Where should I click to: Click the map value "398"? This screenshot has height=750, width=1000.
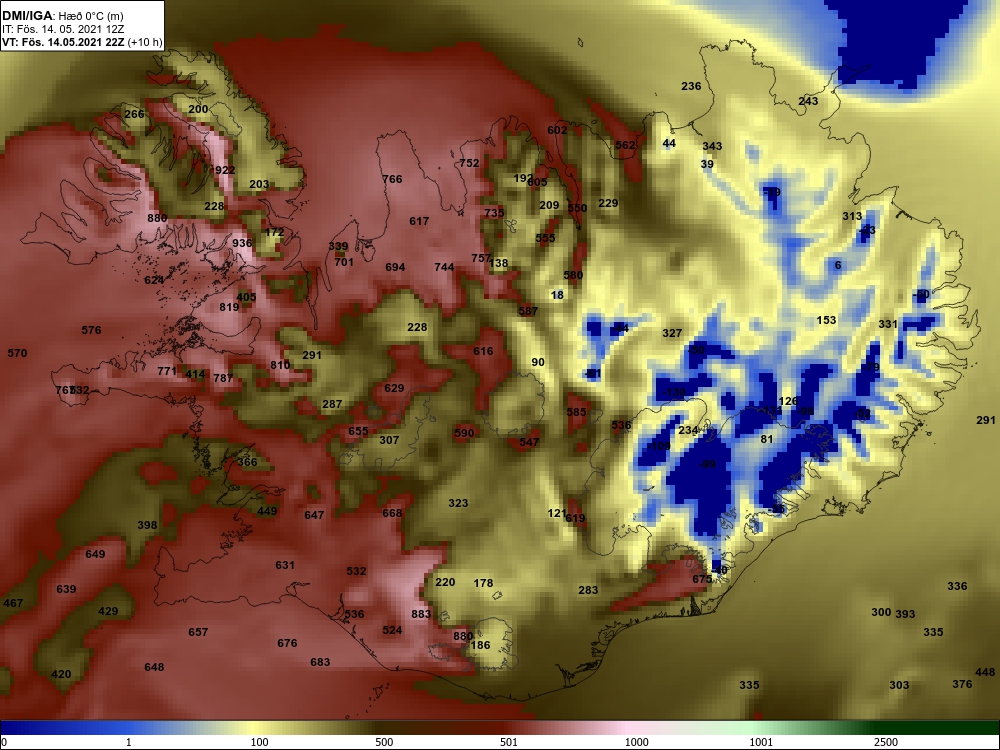click(147, 526)
